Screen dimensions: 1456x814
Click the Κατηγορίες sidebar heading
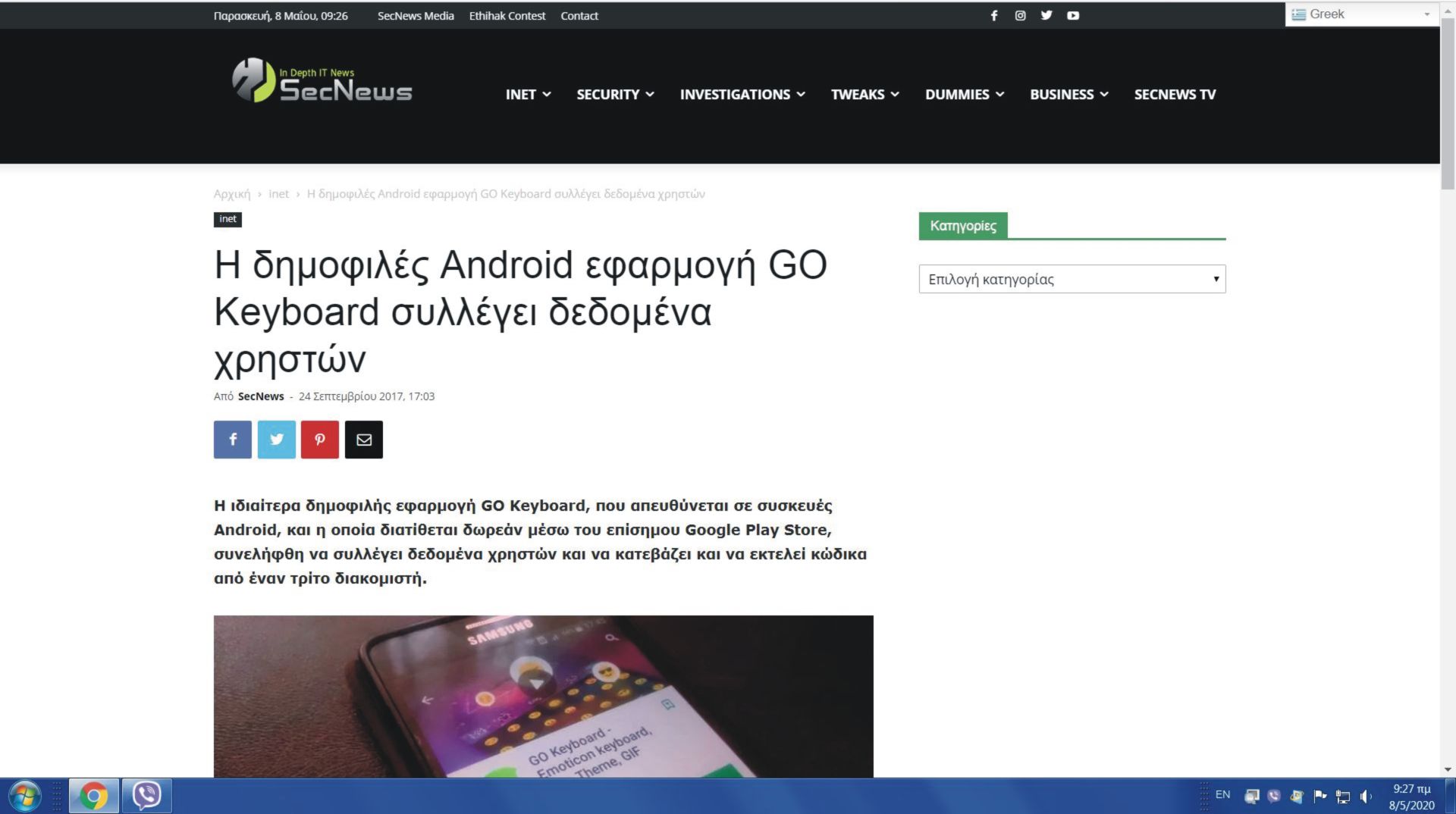[x=963, y=226]
